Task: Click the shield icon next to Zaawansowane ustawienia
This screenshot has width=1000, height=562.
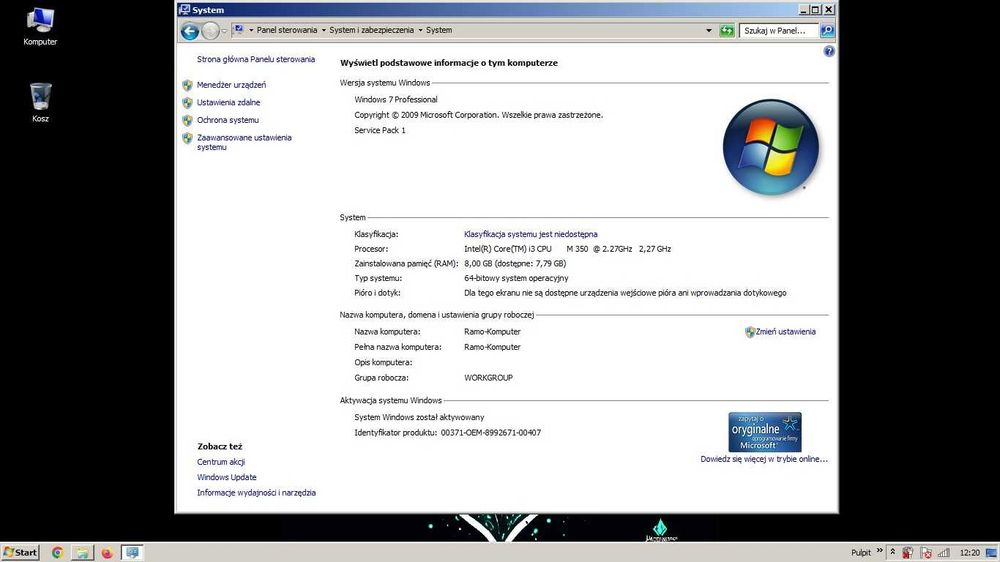Action: tap(188, 138)
